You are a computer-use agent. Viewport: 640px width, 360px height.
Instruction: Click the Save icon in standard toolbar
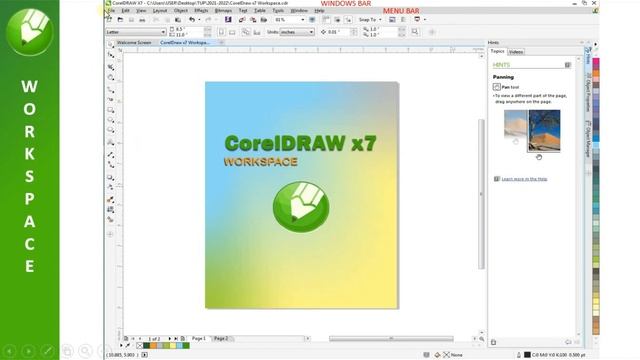coord(131,20)
